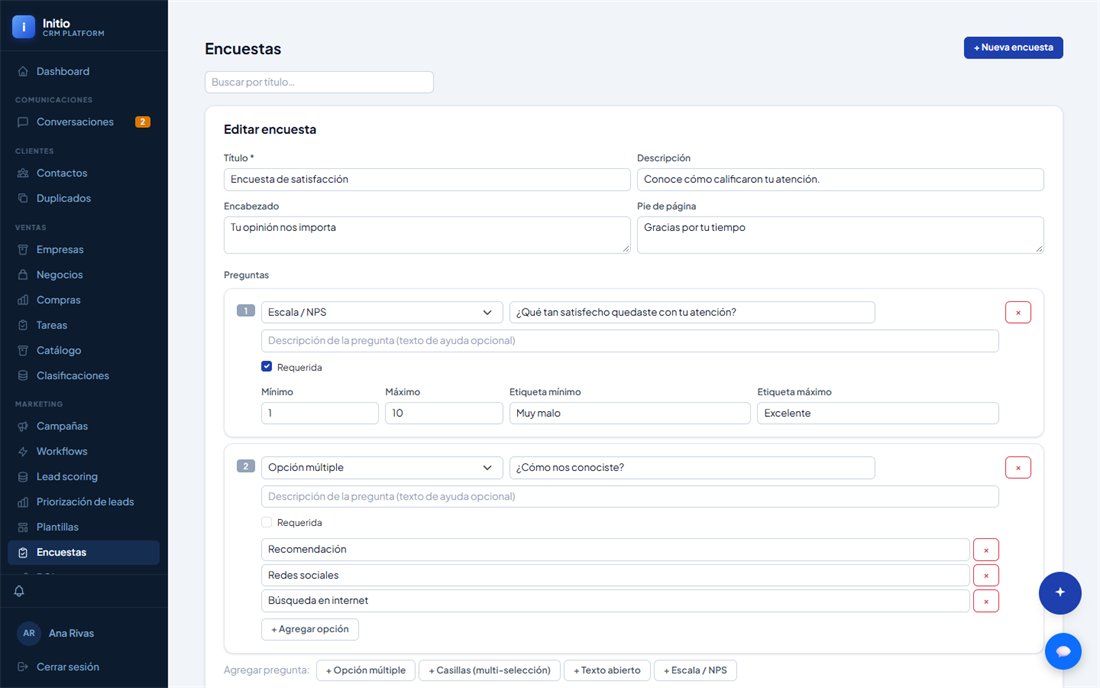This screenshot has width=1100, height=688.
Task: Click the Pie de página textarea
Action: click(840, 235)
